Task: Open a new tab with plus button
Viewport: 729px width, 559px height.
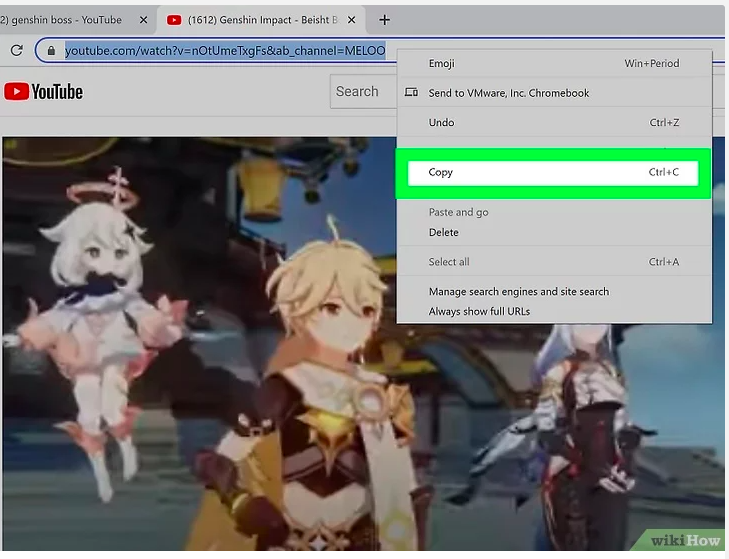Action: [x=384, y=20]
